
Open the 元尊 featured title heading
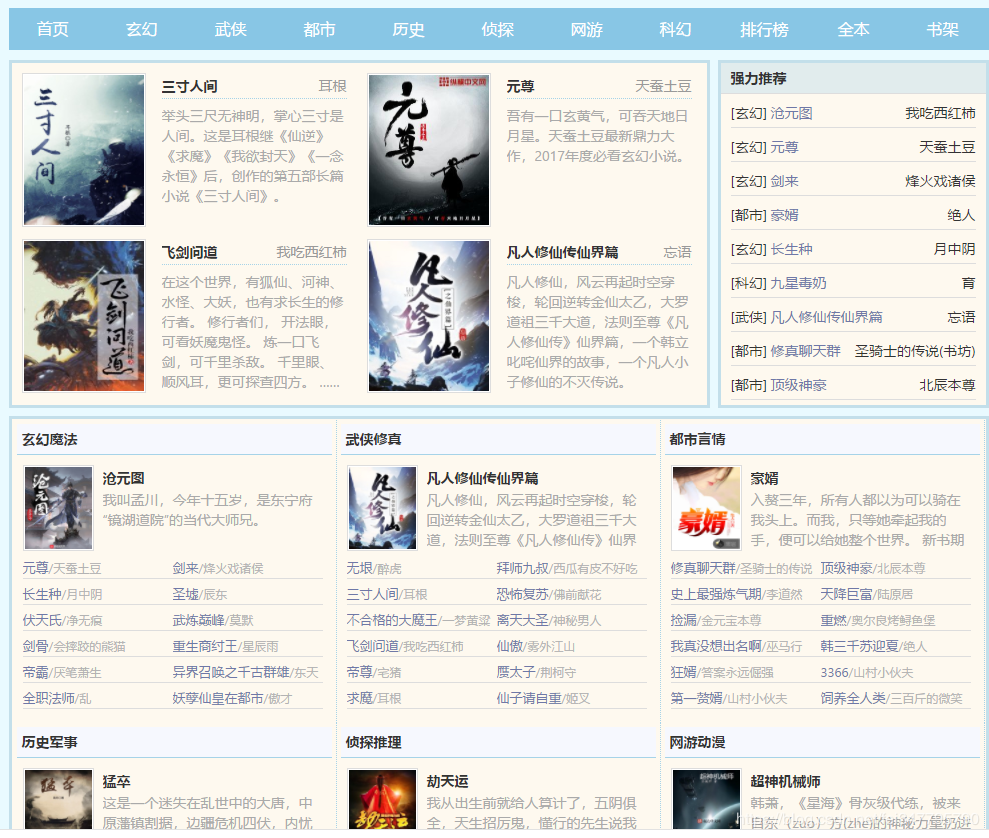[x=520, y=86]
